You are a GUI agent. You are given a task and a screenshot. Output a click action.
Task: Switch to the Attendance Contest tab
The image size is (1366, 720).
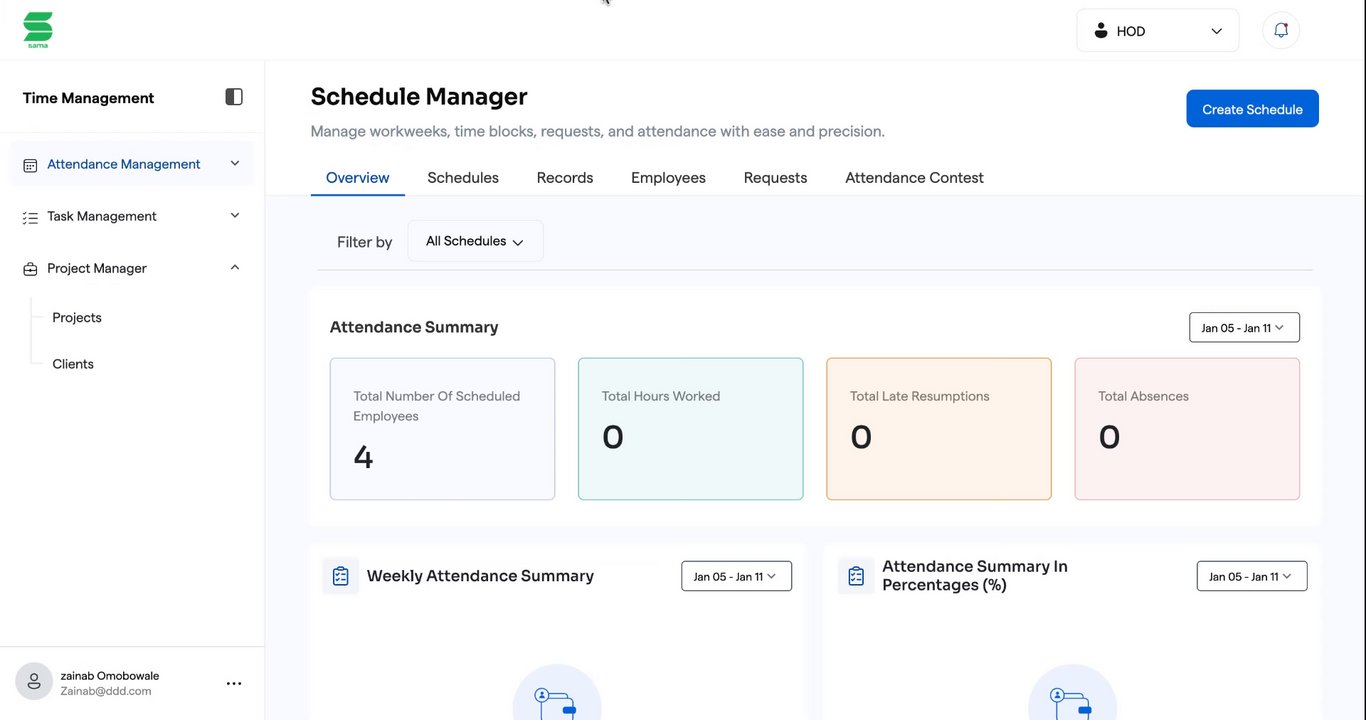pos(914,178)
